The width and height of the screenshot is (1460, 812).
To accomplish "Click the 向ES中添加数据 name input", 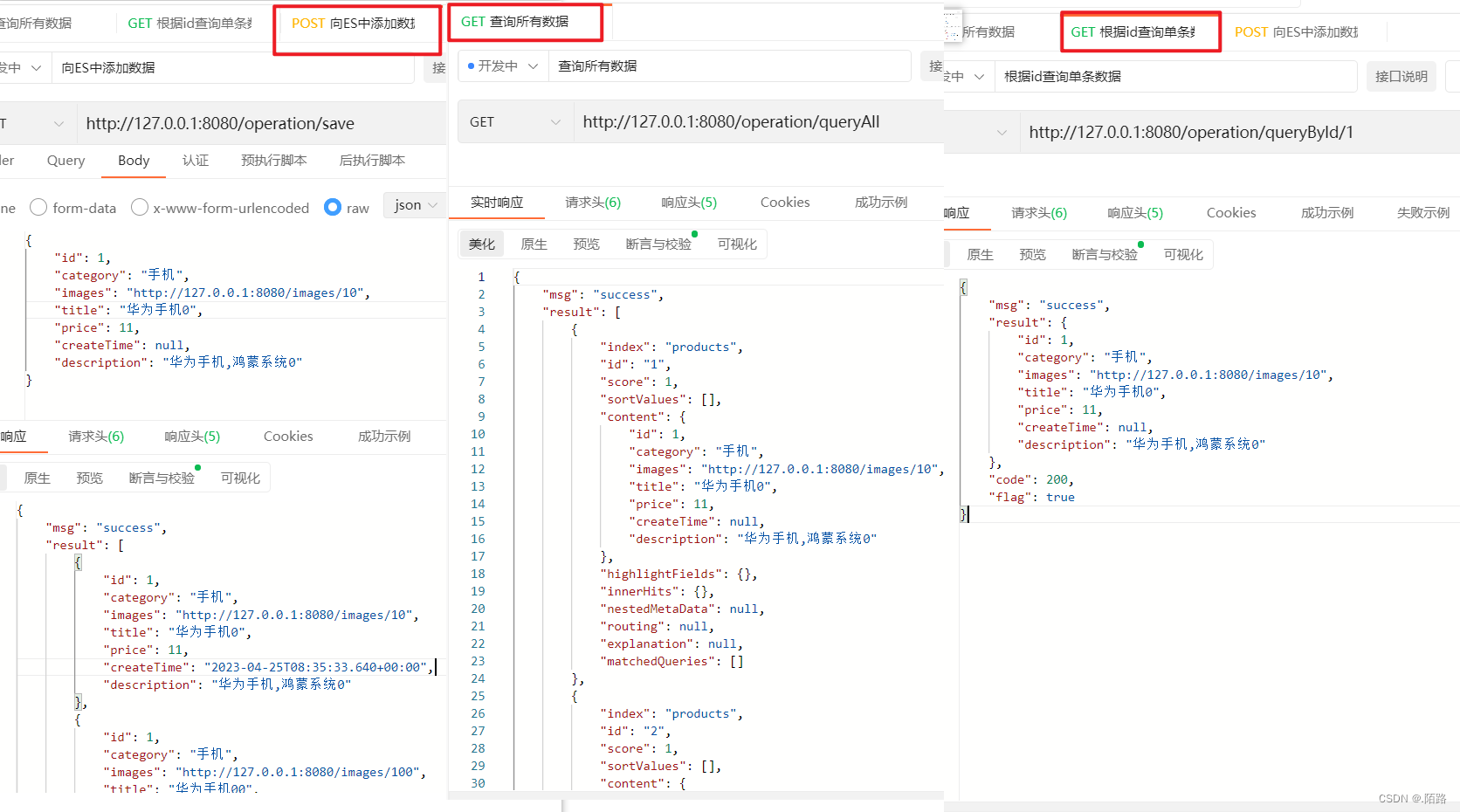I will 232,68.
